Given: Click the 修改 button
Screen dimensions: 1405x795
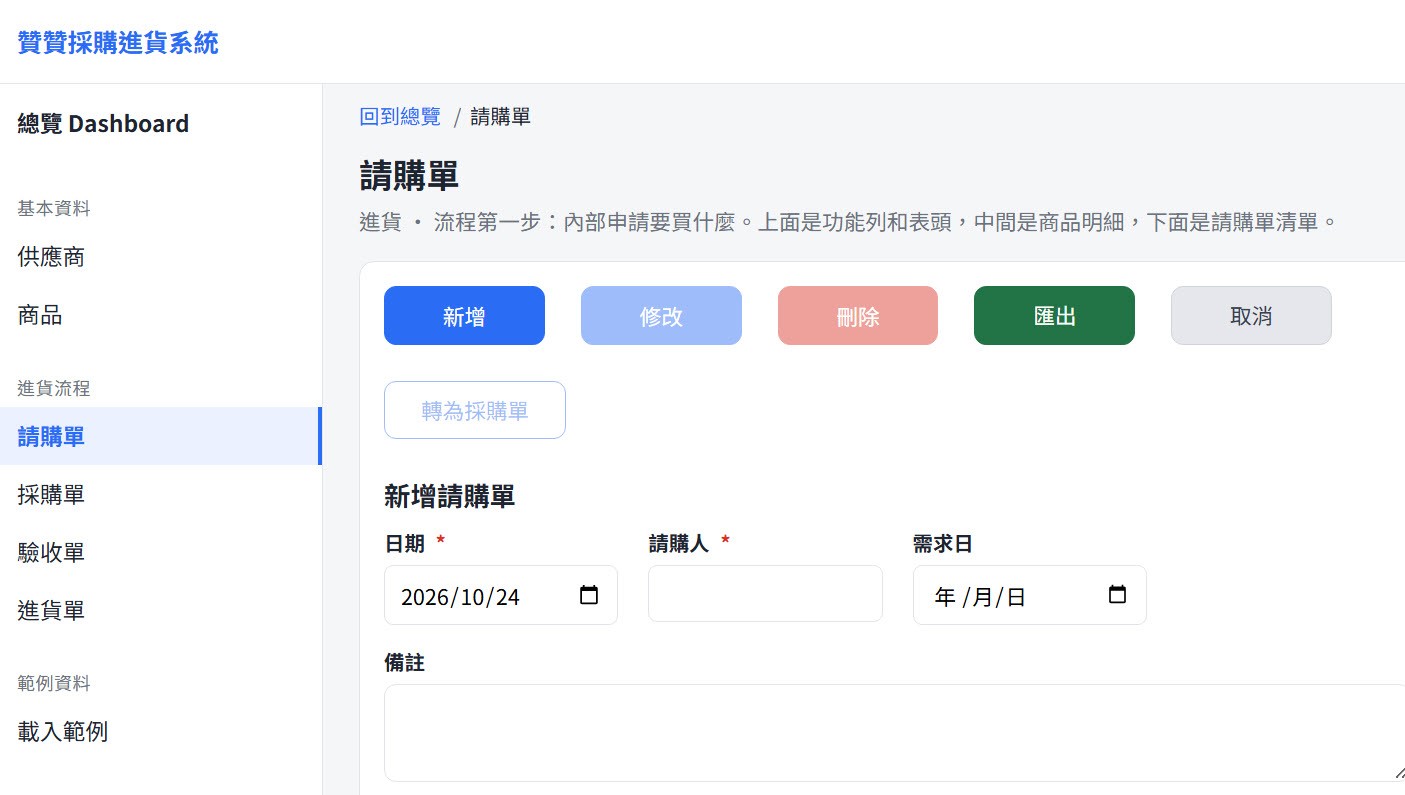Looking at the screenshot, I should click(x=661, y=316).
